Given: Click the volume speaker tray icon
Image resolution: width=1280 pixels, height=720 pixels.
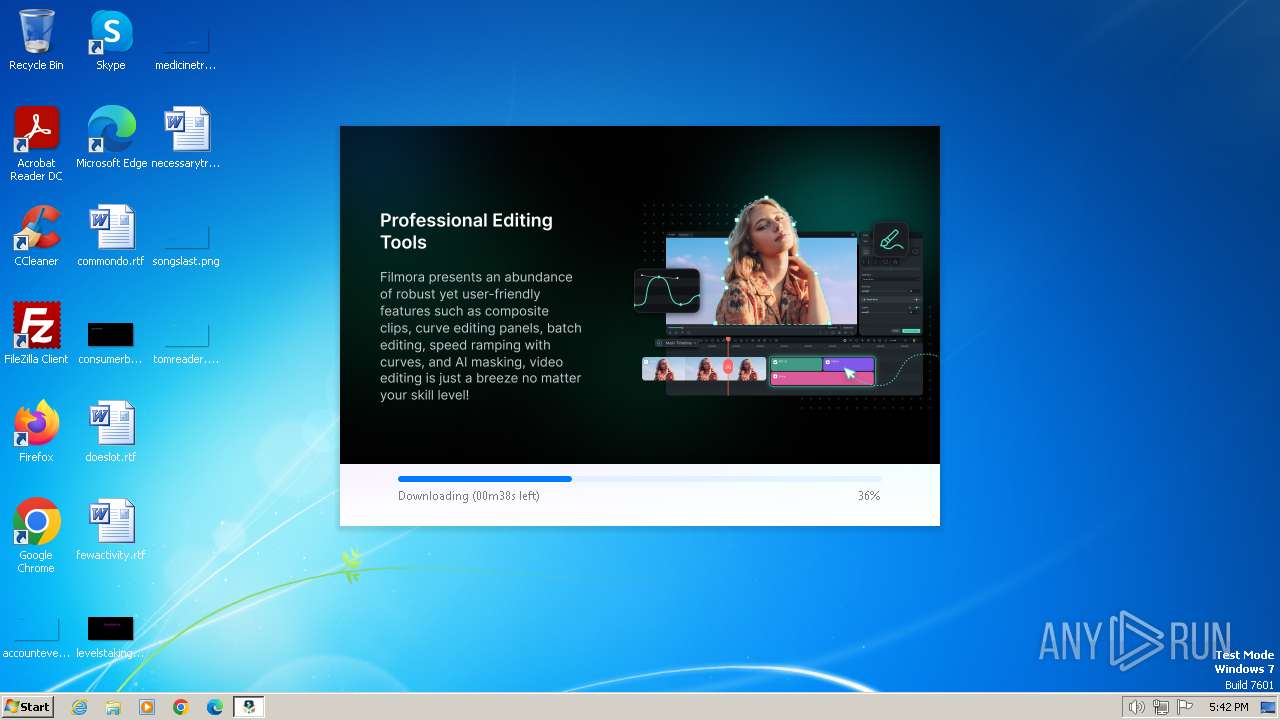Looking at the screenshot, I should [1136, 707].
